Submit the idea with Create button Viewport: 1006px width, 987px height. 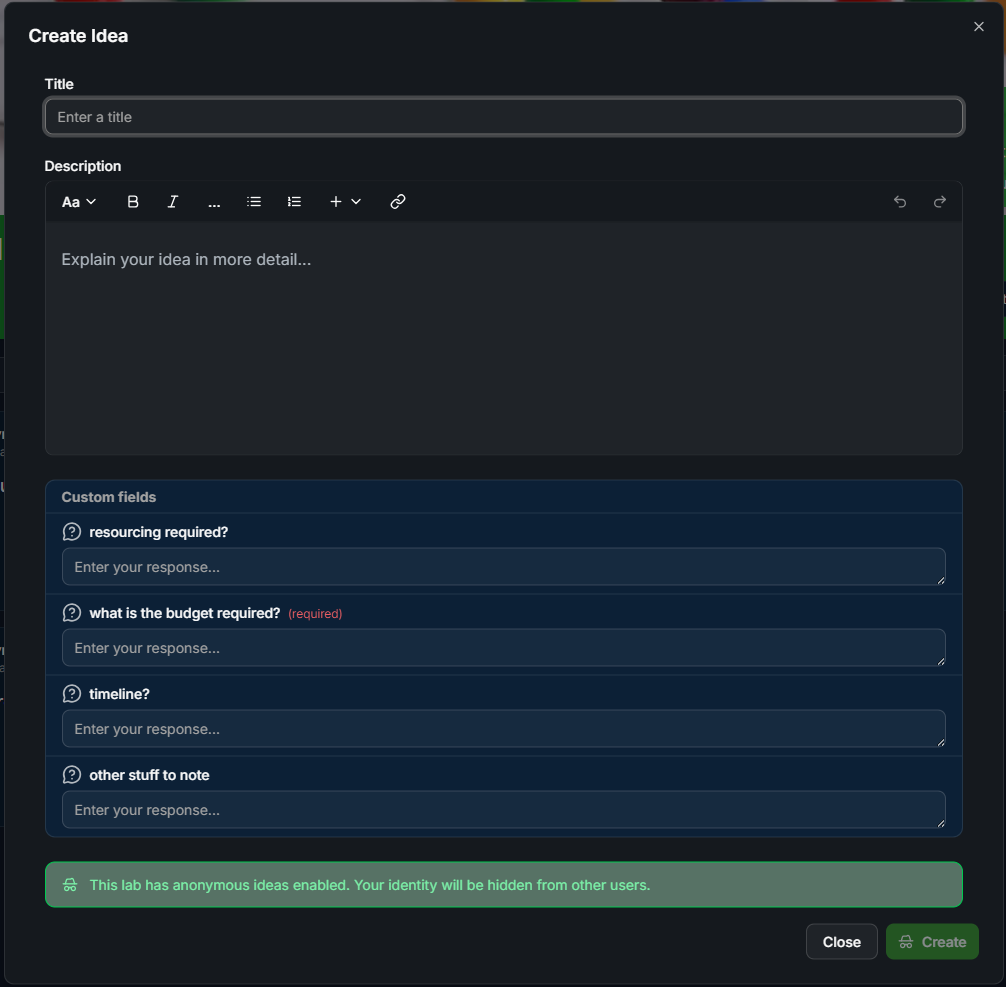pos(932,941)
